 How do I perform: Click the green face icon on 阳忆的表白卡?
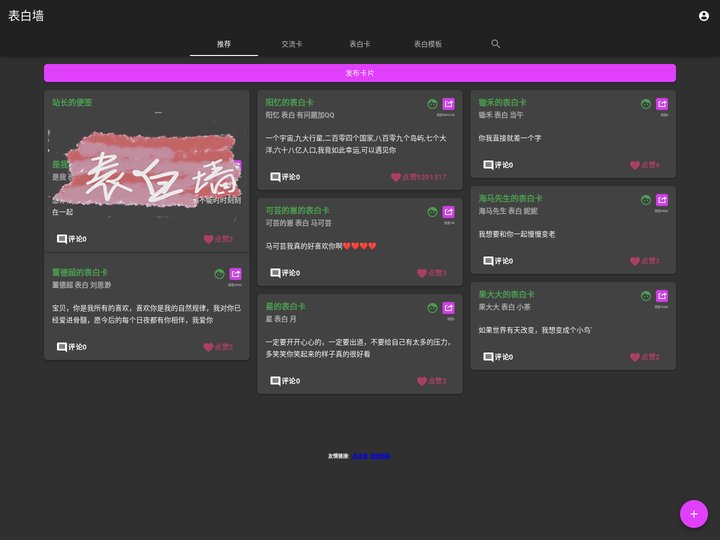(x=432, y=104)
